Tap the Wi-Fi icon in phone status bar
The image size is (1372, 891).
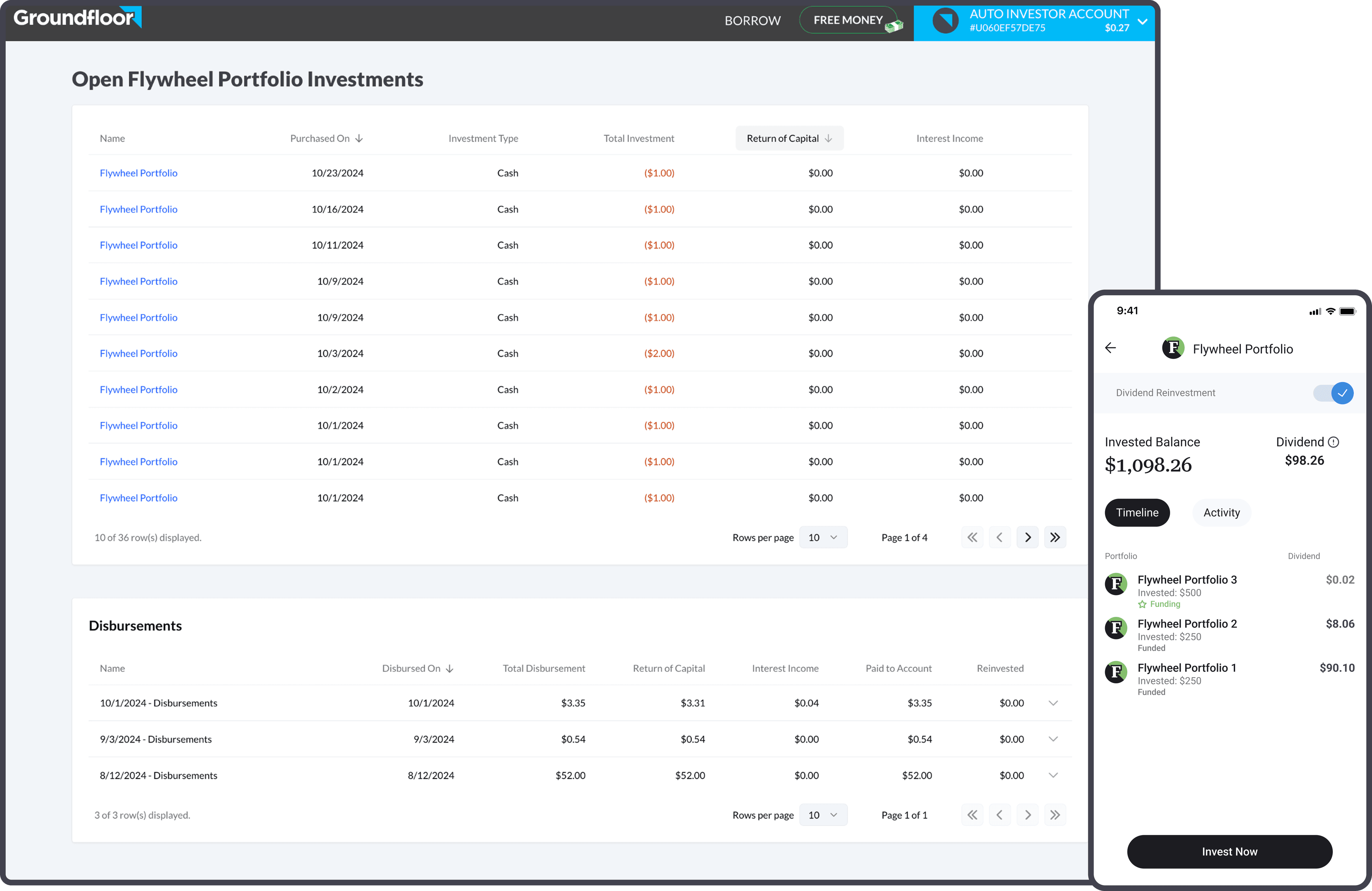[x=1331, y=311]
